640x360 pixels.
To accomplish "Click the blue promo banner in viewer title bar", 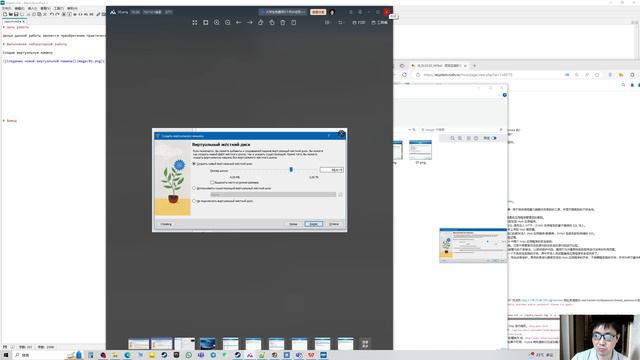I will [283, 12].
